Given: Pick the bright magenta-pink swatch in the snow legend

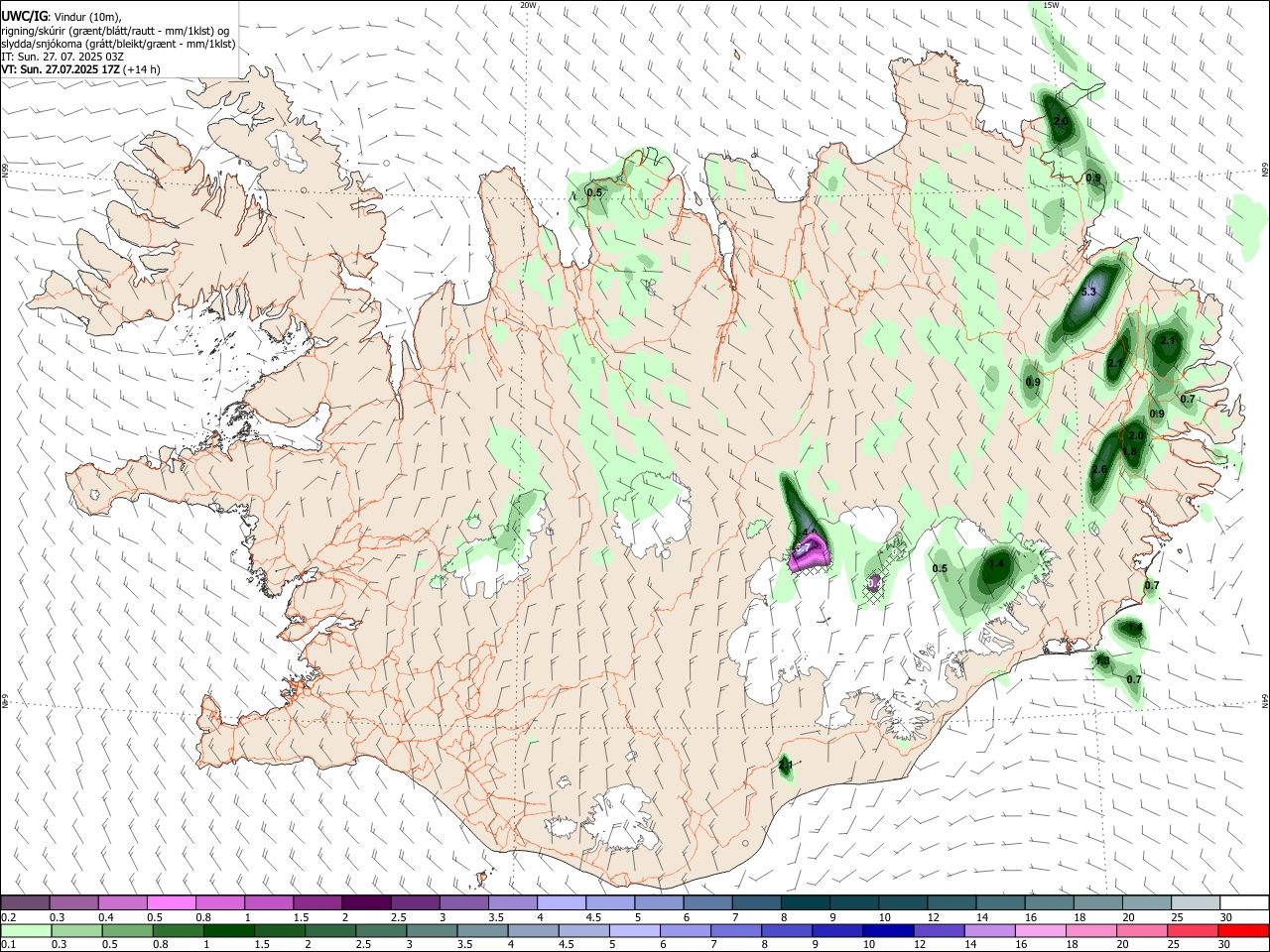Looking at the screenshot, I should coord(172,903).
